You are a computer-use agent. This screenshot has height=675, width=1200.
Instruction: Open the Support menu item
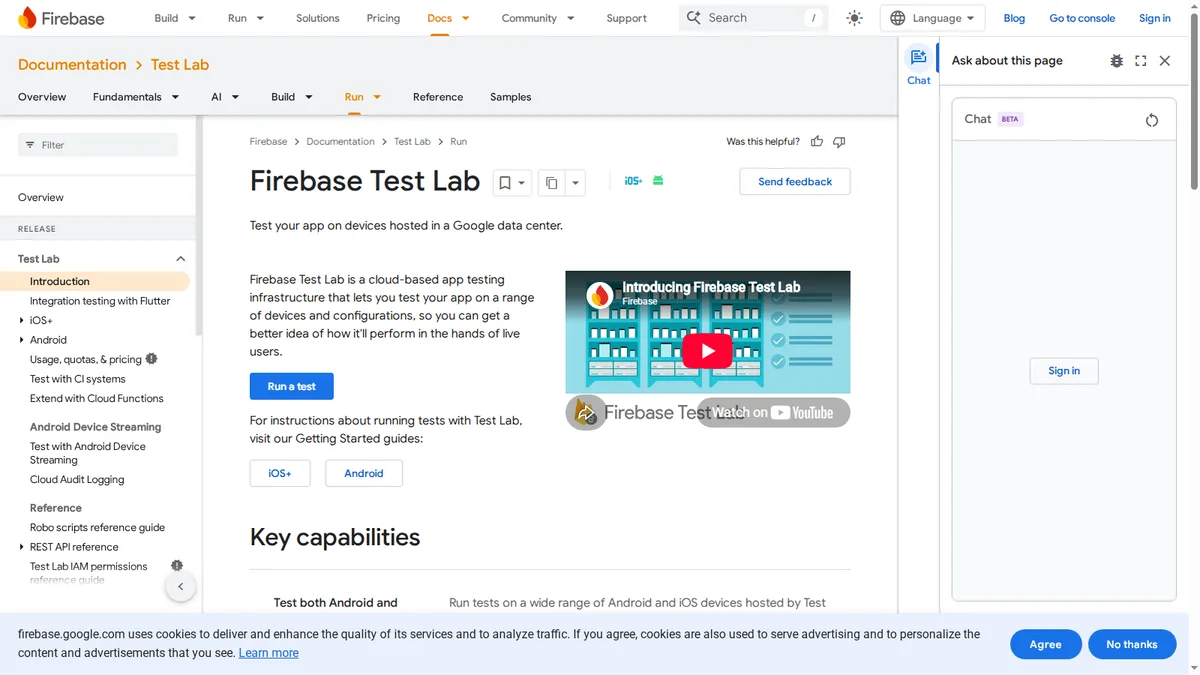(x=626, y=18)
